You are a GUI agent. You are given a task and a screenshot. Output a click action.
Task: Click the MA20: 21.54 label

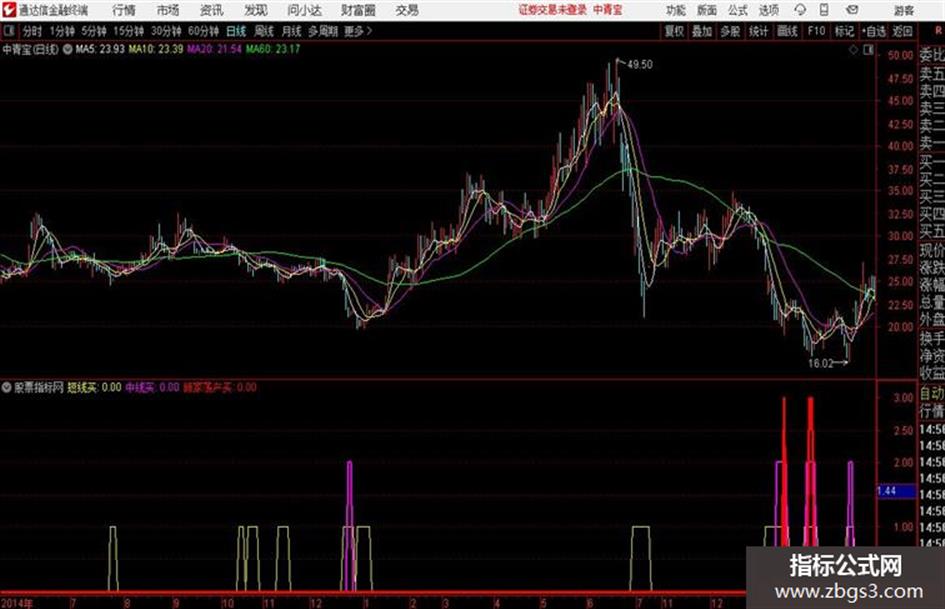pyautogui.click(x=215, y=49)
